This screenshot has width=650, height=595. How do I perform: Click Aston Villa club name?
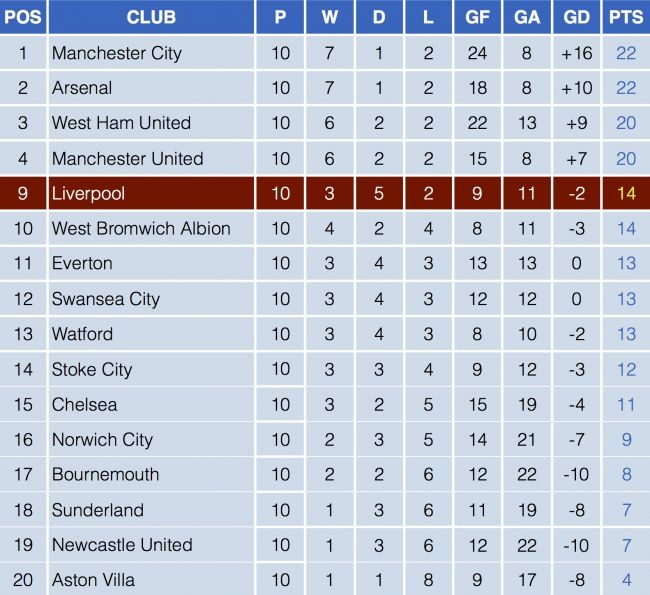point(93,580)
